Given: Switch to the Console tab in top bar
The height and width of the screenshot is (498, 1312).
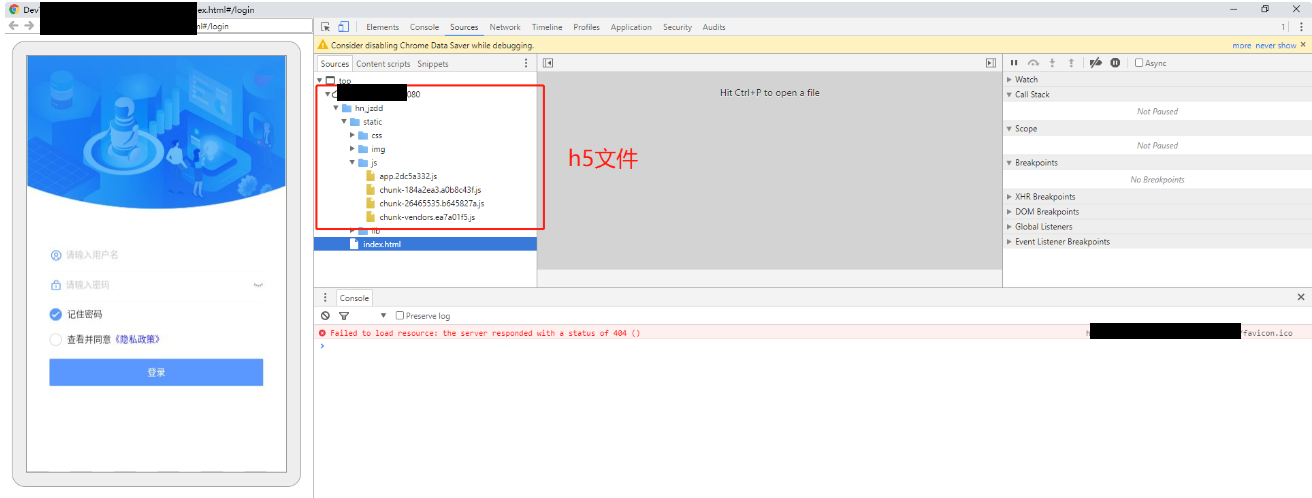Looking at the screenshot, I should click(424, 27).
